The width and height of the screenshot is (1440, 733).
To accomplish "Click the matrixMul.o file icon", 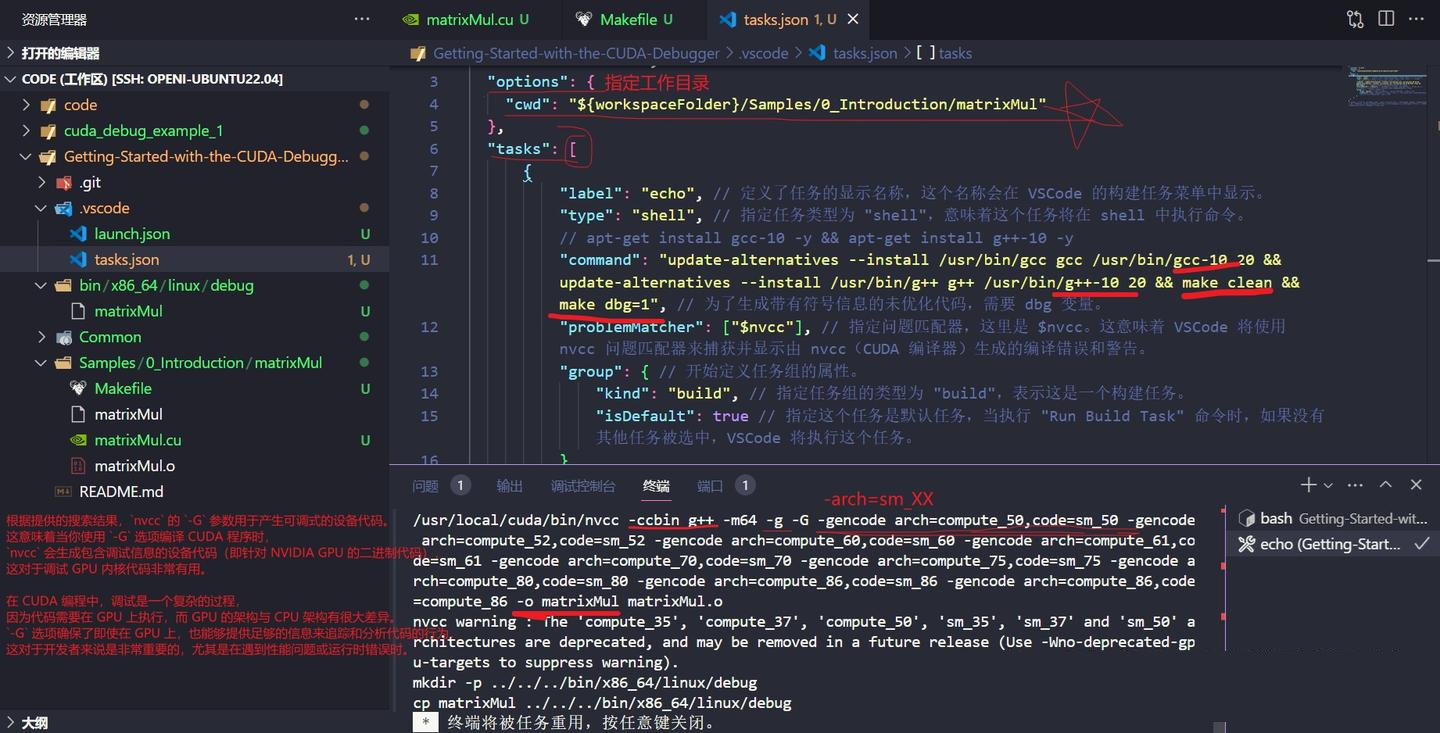I will [78, 466].
